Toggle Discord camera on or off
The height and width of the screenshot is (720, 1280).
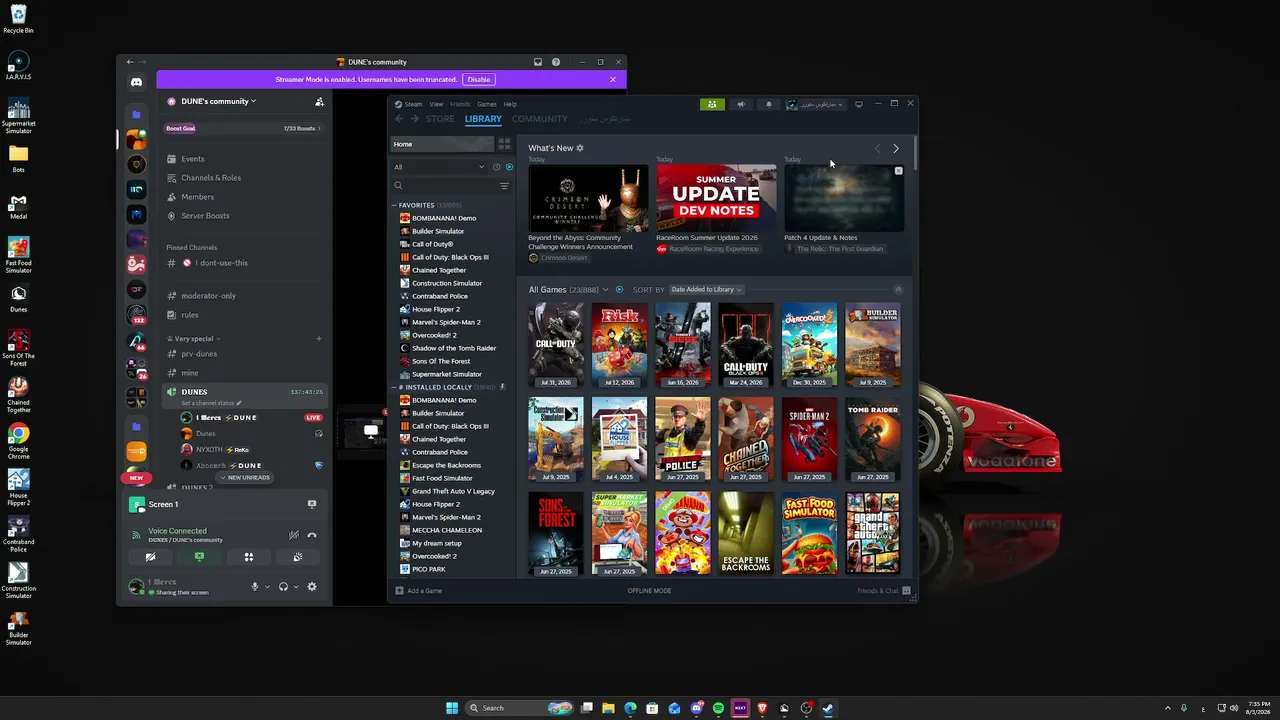[x=150, y=557]
